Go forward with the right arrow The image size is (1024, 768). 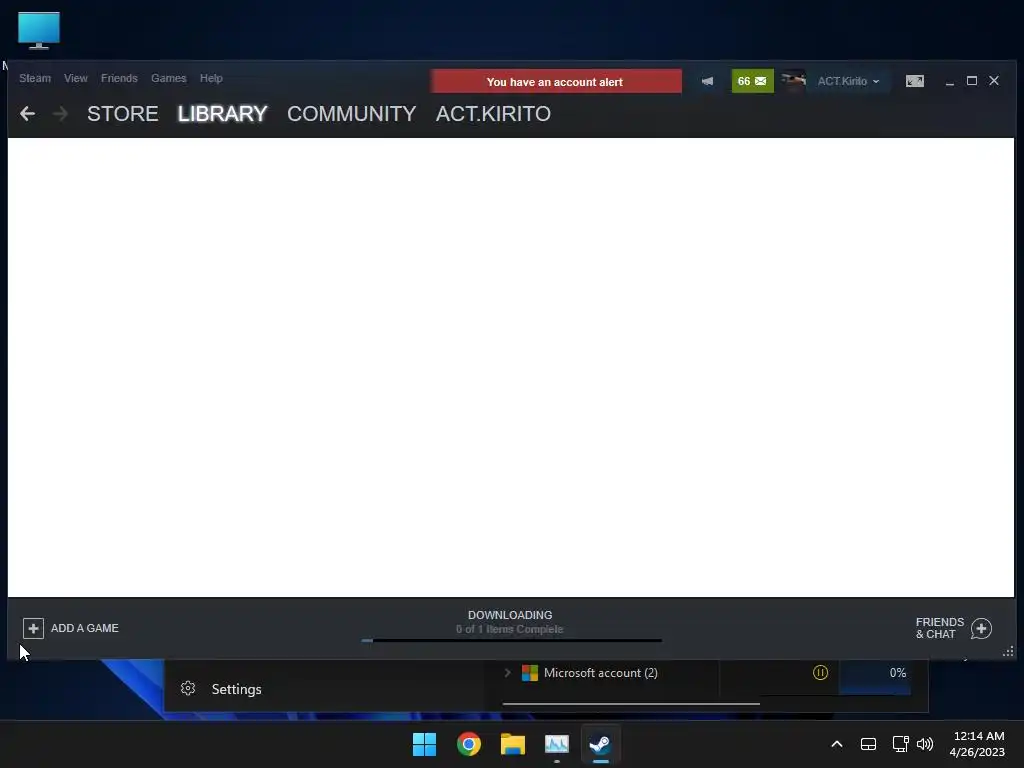click(60, 114)
